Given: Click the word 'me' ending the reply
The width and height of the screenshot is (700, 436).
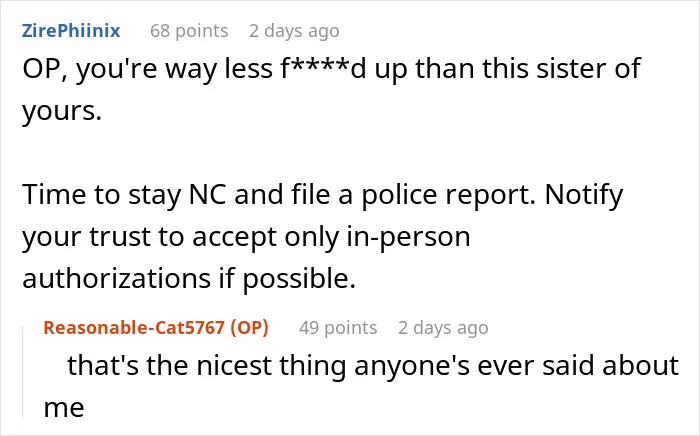Looking at the screenshot, I should pyautogui.click(x=64, y=408).
